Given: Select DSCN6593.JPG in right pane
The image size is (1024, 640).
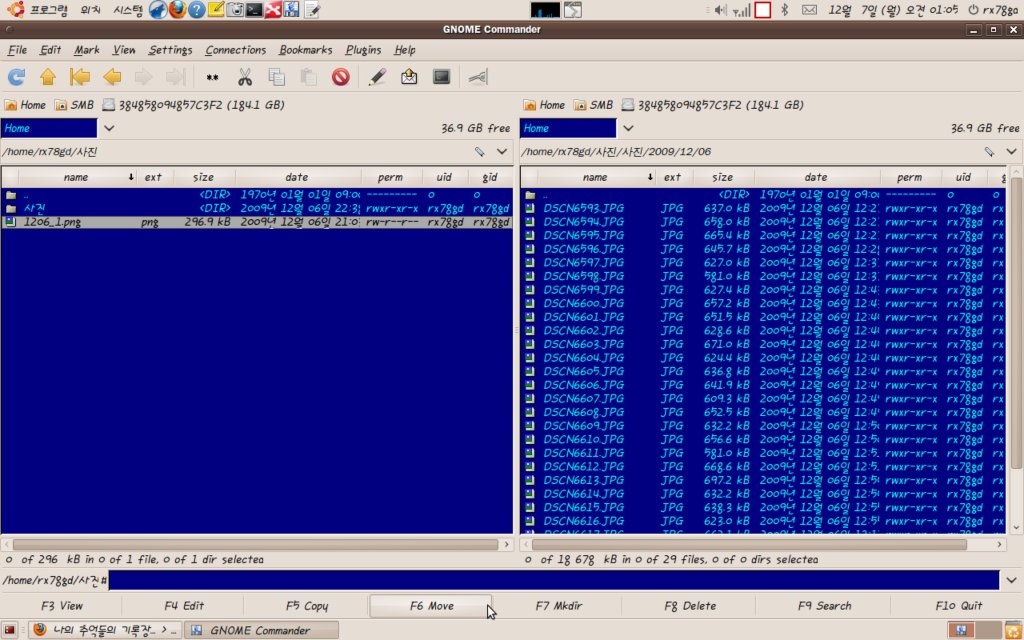Looking at the screenshot, I should 762,208.
